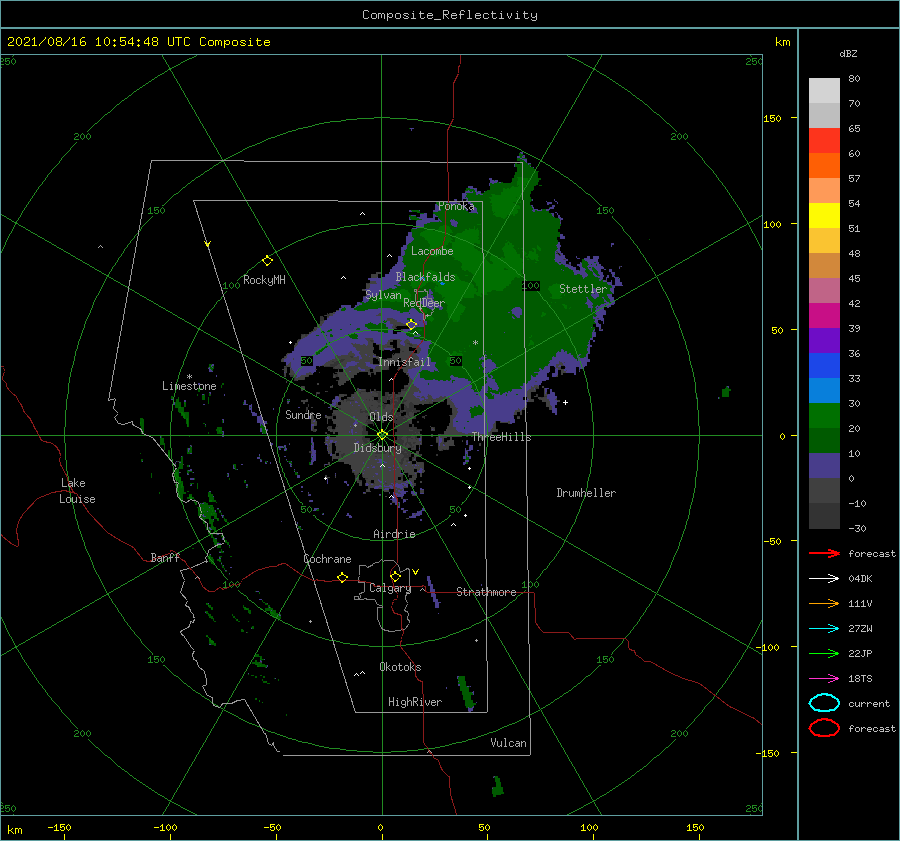
Task: Click the Didsbury label
Action: pos(377,448)
